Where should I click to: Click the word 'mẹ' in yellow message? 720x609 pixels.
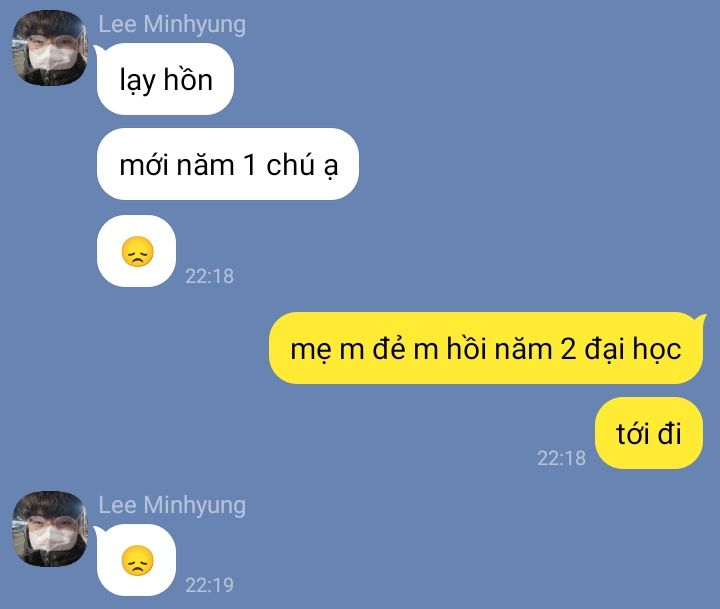click(x=310, y=350)
